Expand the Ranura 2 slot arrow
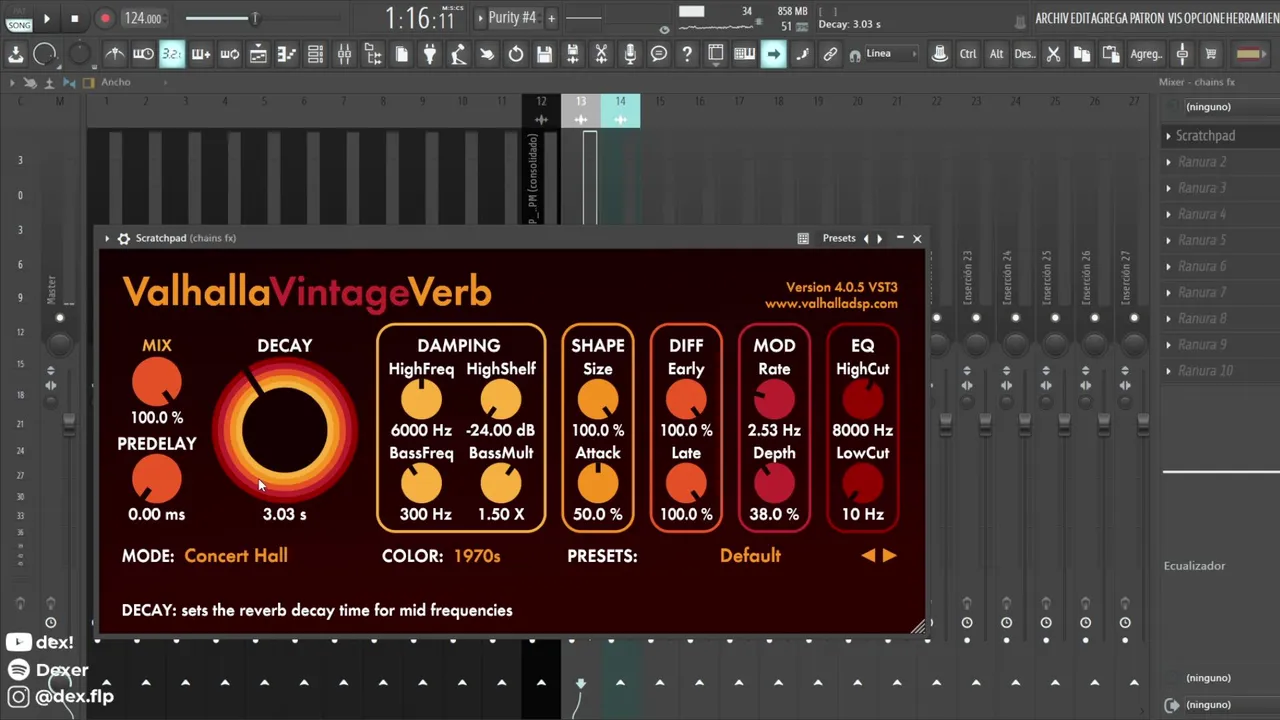Image resolution: width=1280 pixels, height=720 pixels. pos(1168,161)
